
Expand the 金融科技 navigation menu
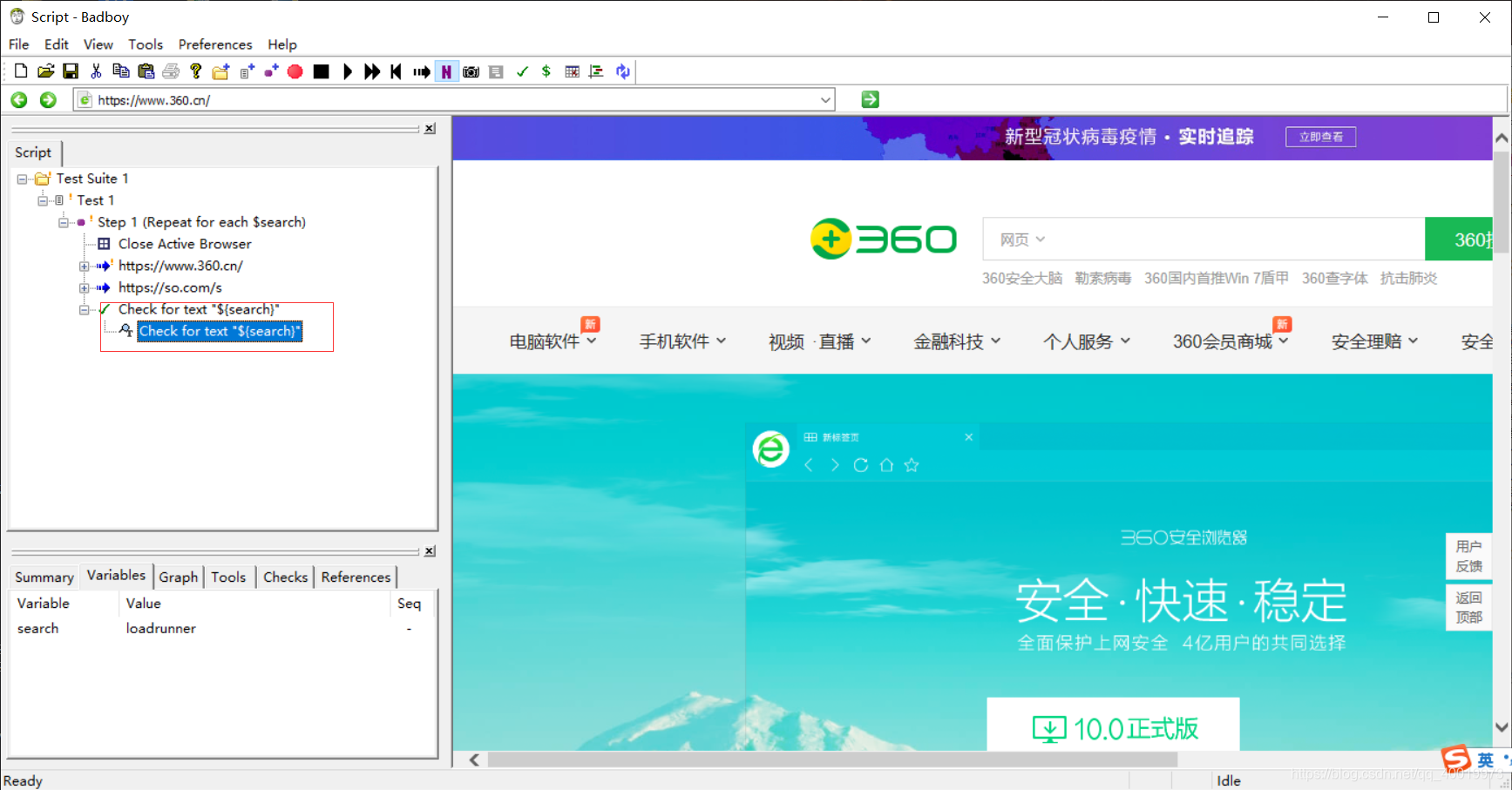point(956,341)
